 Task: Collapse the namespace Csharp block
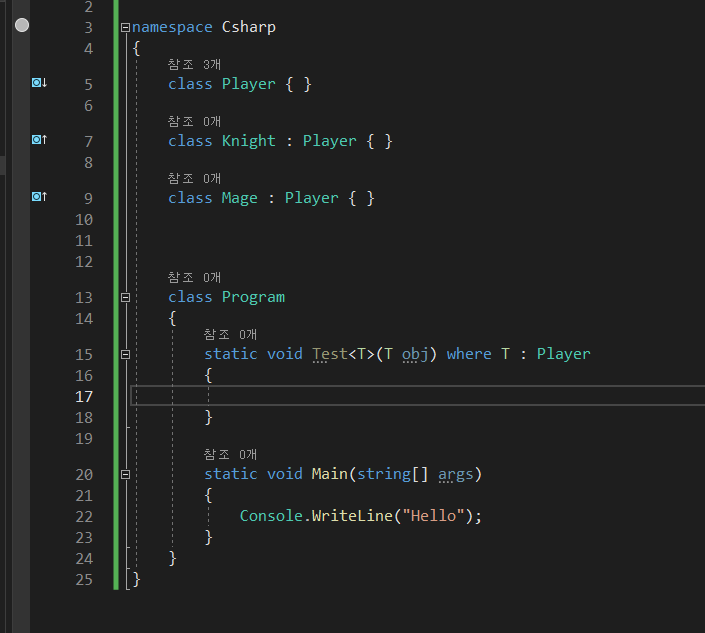tap(125, 28)
